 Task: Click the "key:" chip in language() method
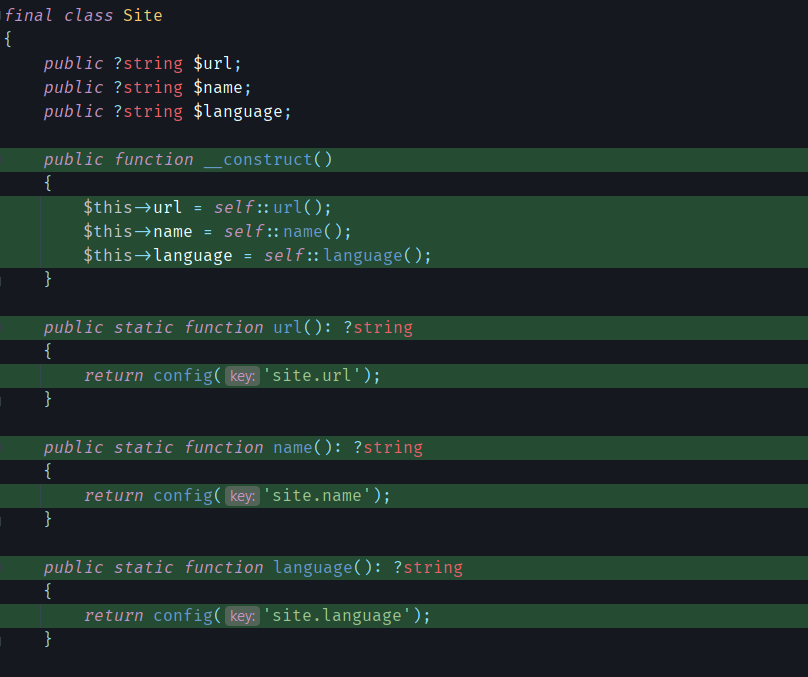pyautogui.click(x=241, y=615)
